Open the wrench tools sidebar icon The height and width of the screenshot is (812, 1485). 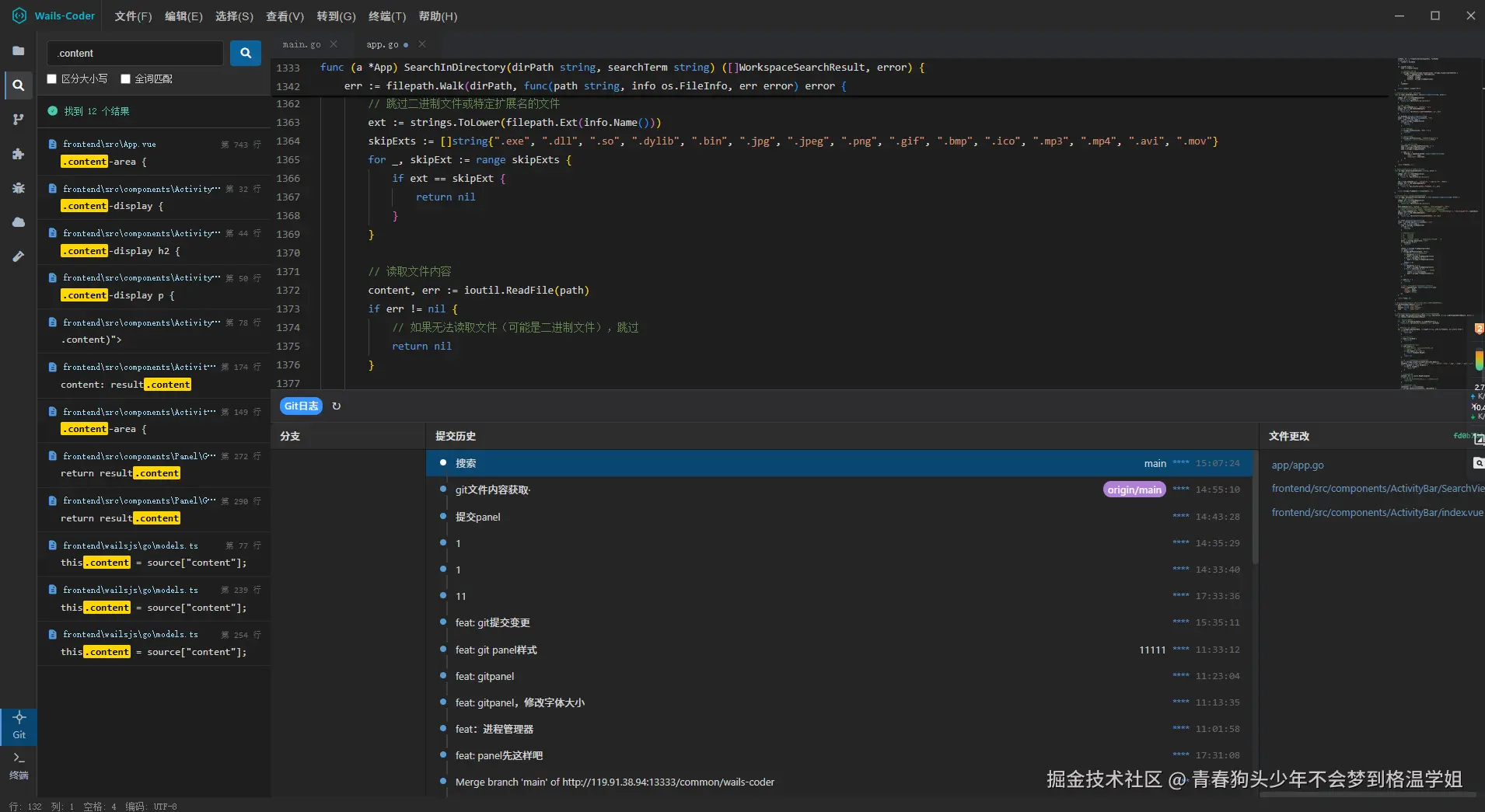tap(19, 256)
